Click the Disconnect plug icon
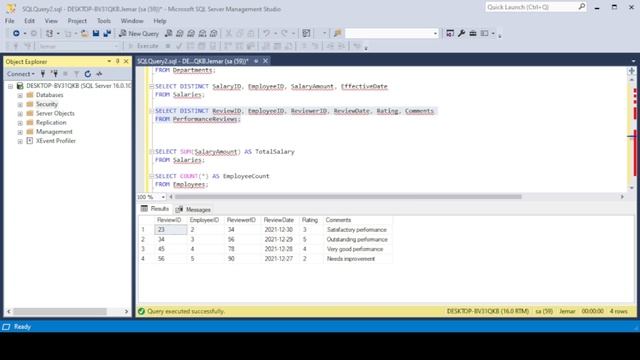Image resolution: width=640 pixels, height=360 pixels. click(x=54, y=74)
